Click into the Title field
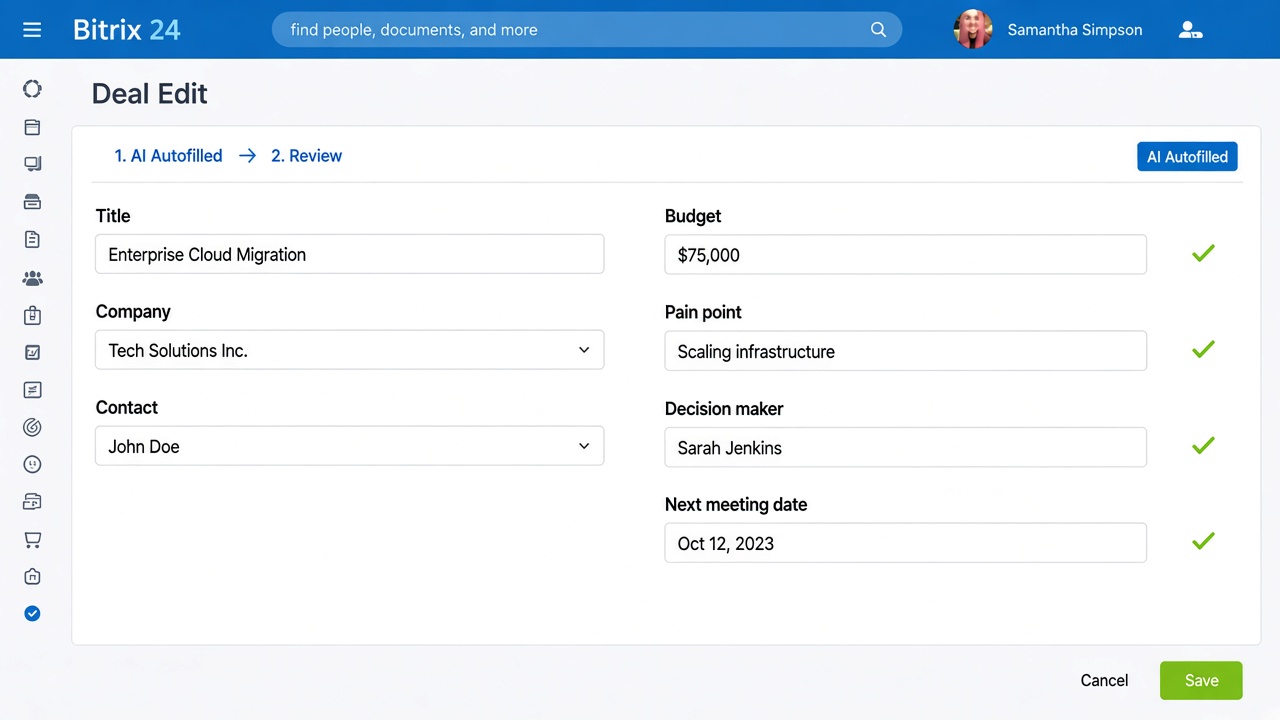This screenshot has width=1280, height=720. pyautogui.click(x=350, y=254)
